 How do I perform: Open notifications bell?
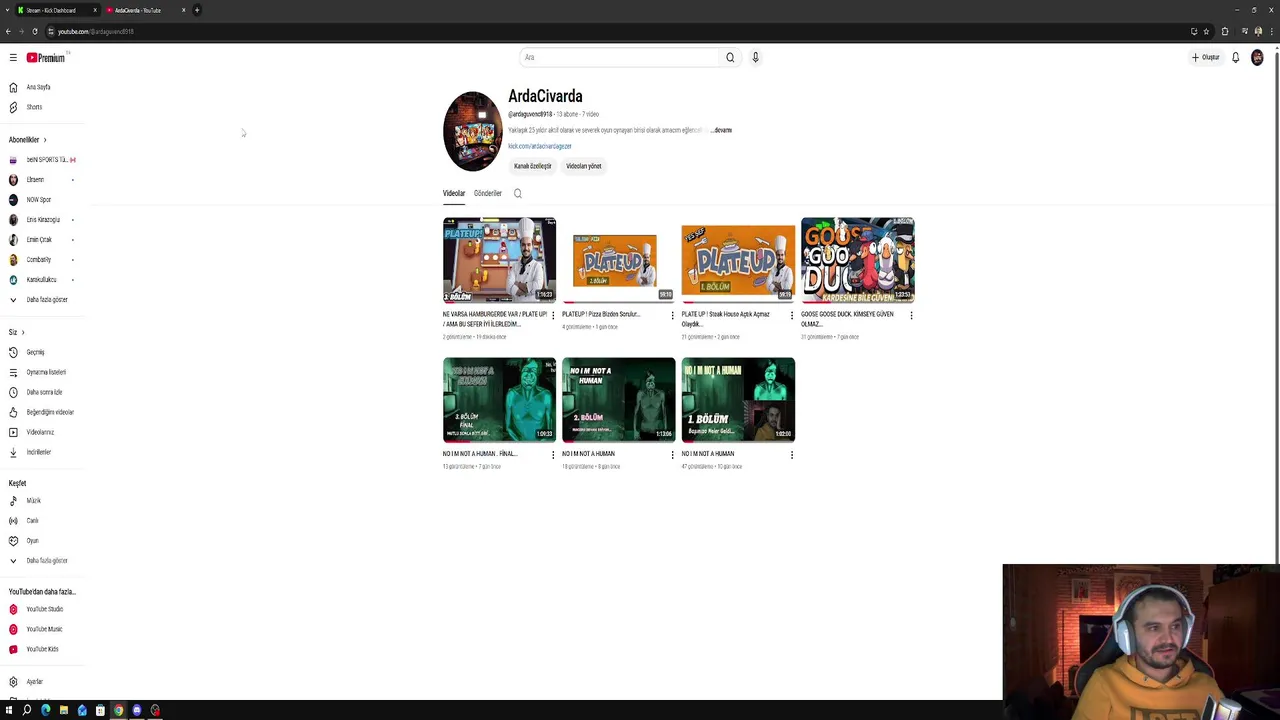point(1235,58)
